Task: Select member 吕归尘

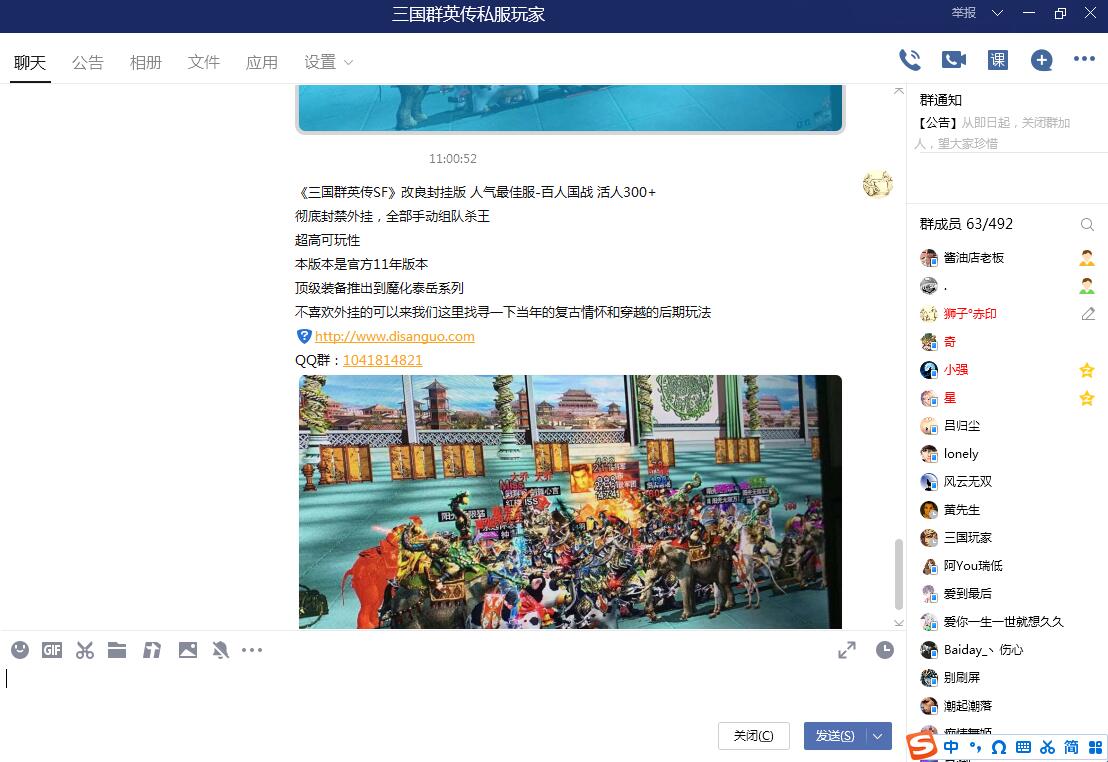Action: pyautogui.click(x=1008, y=426)
